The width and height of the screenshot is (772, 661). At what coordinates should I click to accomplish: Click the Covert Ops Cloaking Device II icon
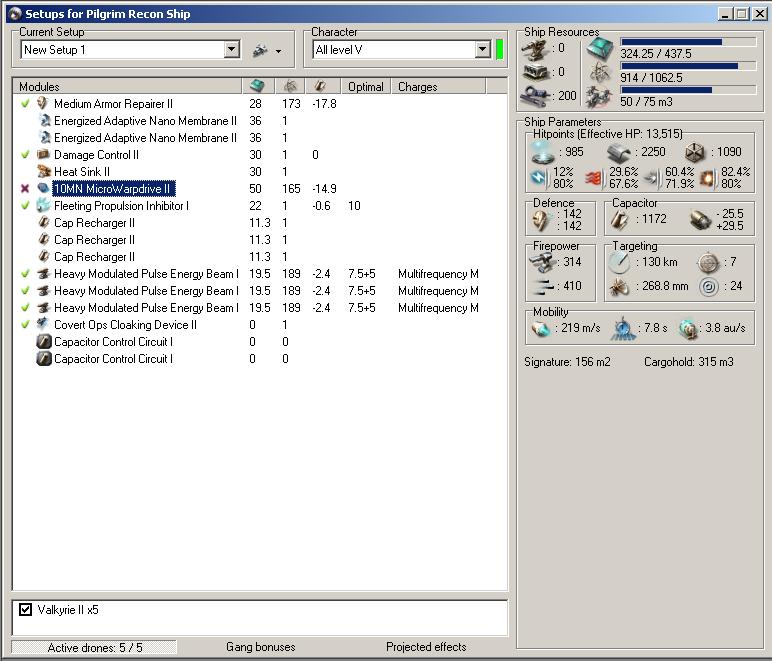pos(43,324)
